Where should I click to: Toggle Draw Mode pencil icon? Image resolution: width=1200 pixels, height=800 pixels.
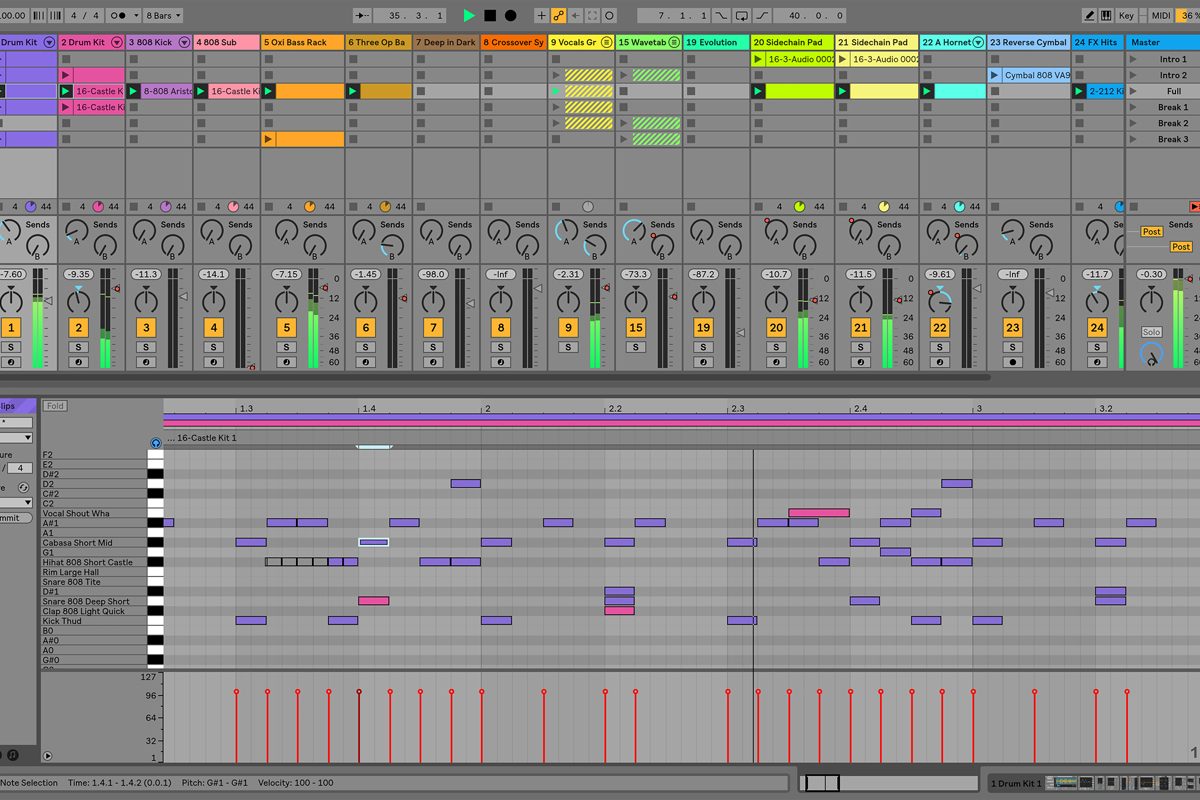click(x=1090, y=15)
